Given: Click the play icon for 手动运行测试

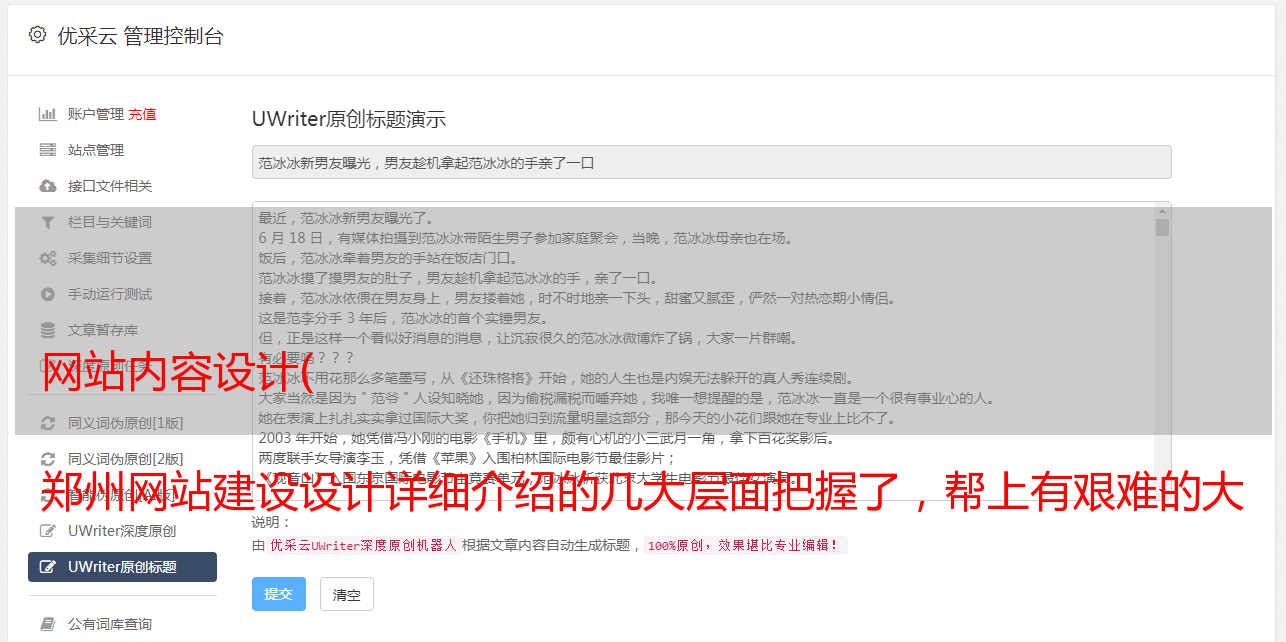Looking at the screenshot, I should pos(47,294).
